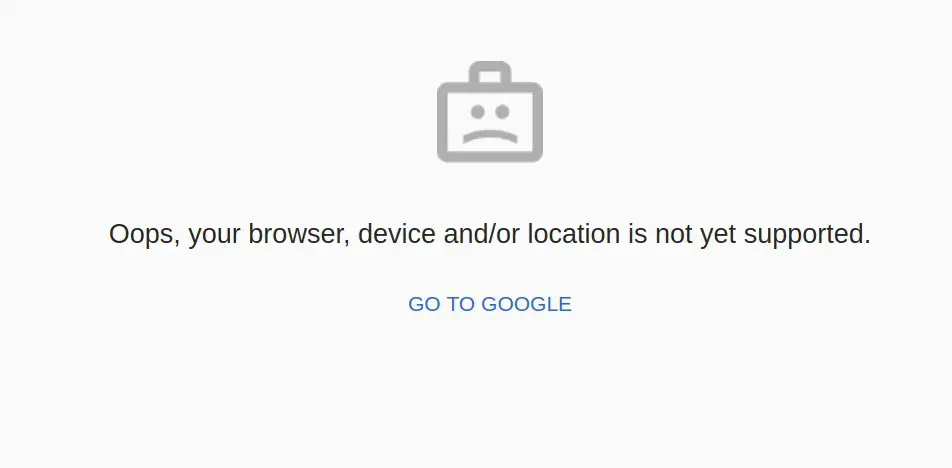Click the word 'browser' in the error text
Viewport: 952px width, 468px height.
294,234
